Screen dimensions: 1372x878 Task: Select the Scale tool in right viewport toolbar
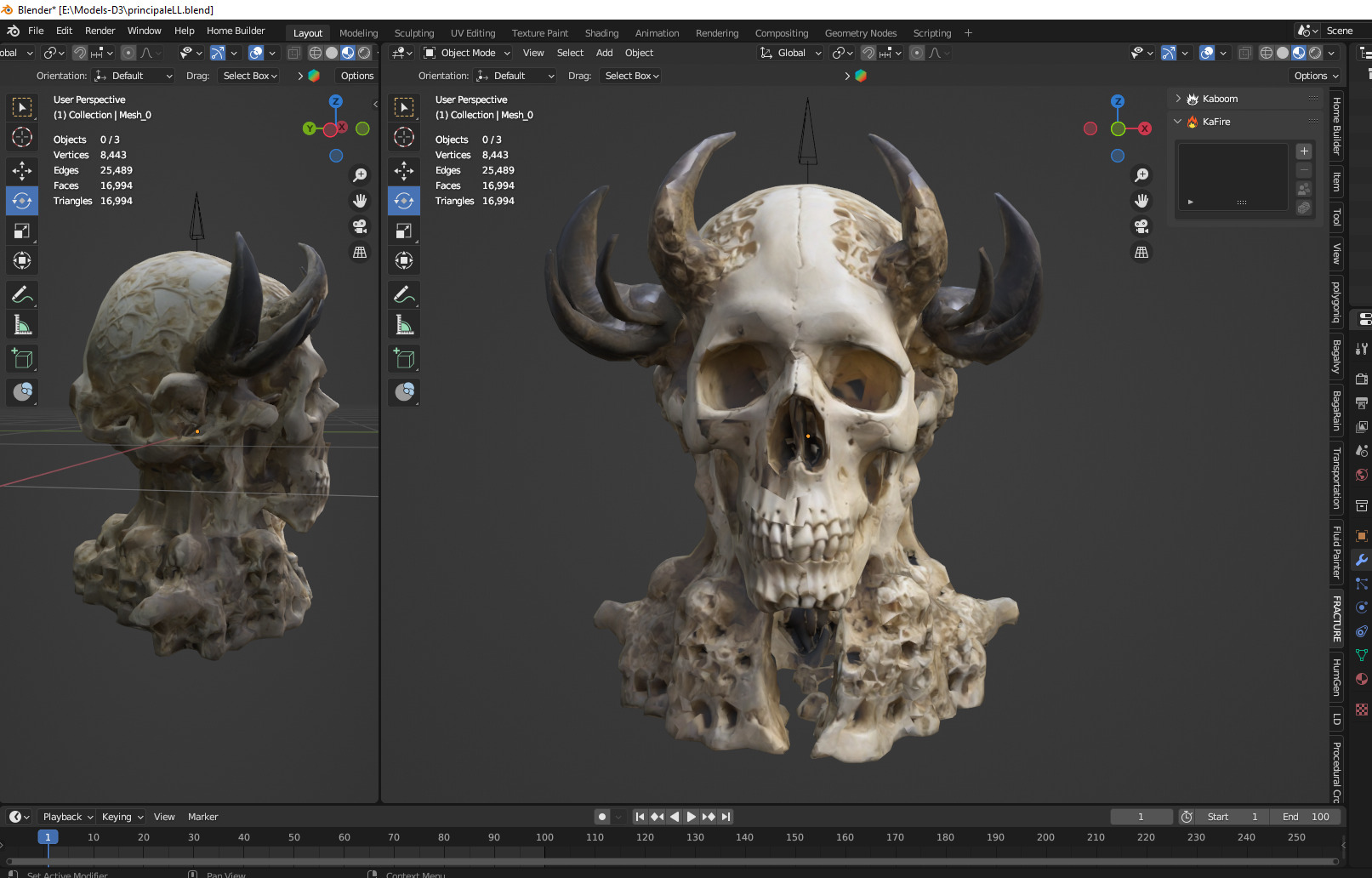click(404, 231)
